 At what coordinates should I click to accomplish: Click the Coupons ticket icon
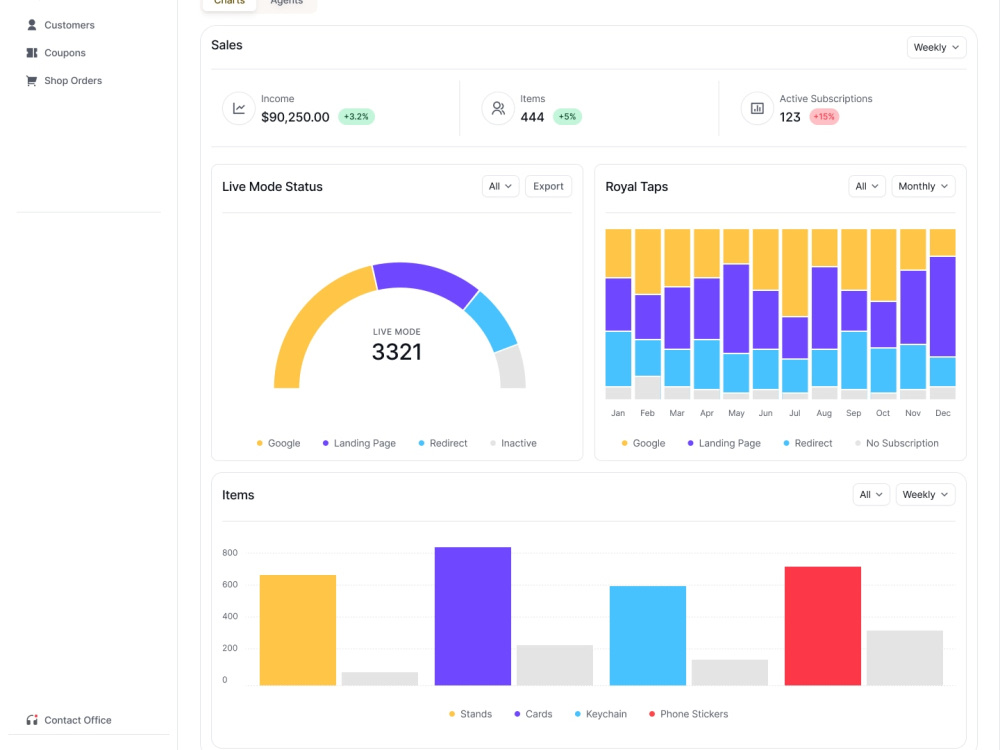pyautogui.click(x=32, y=53)
